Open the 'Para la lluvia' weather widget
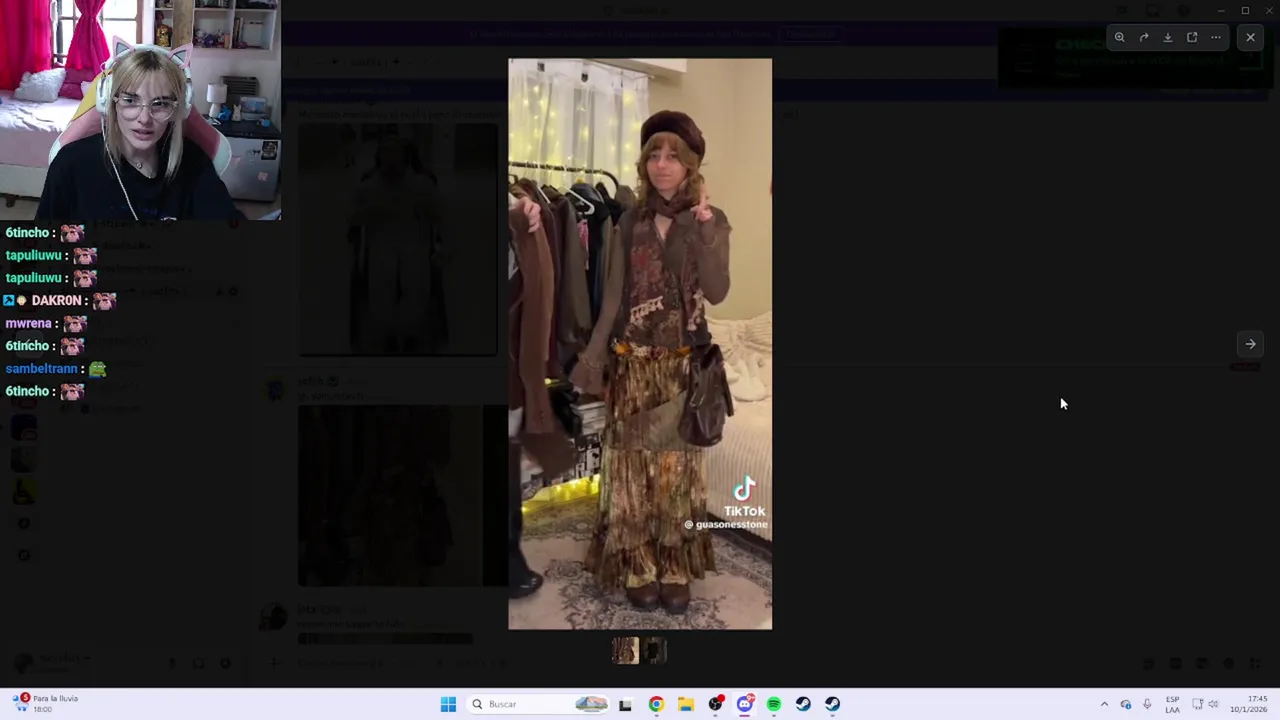1280x720 pixels. (x=46, y=704)
